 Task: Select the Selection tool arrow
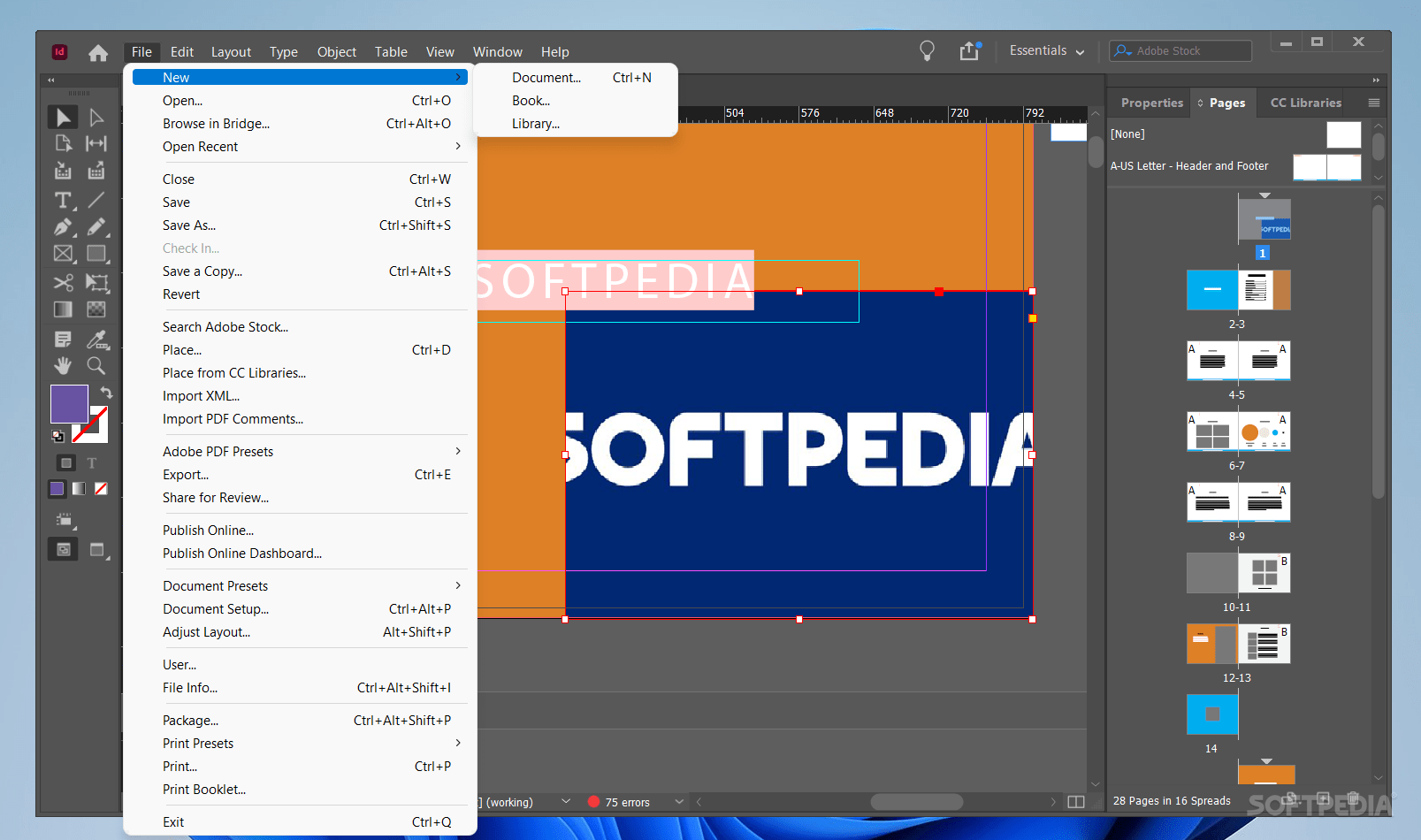(x=63, y=118)
